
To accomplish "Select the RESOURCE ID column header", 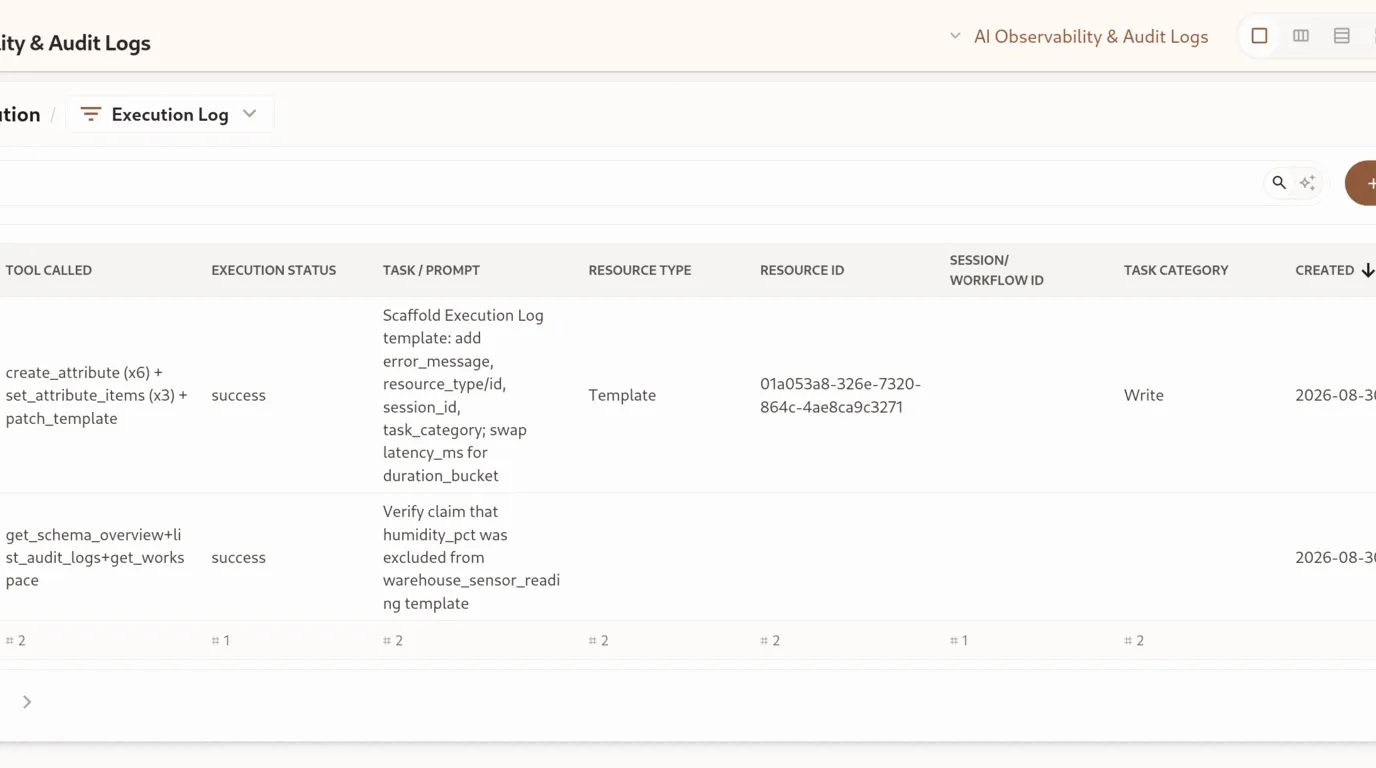I will pyautogui.click(x=802, y=270).
